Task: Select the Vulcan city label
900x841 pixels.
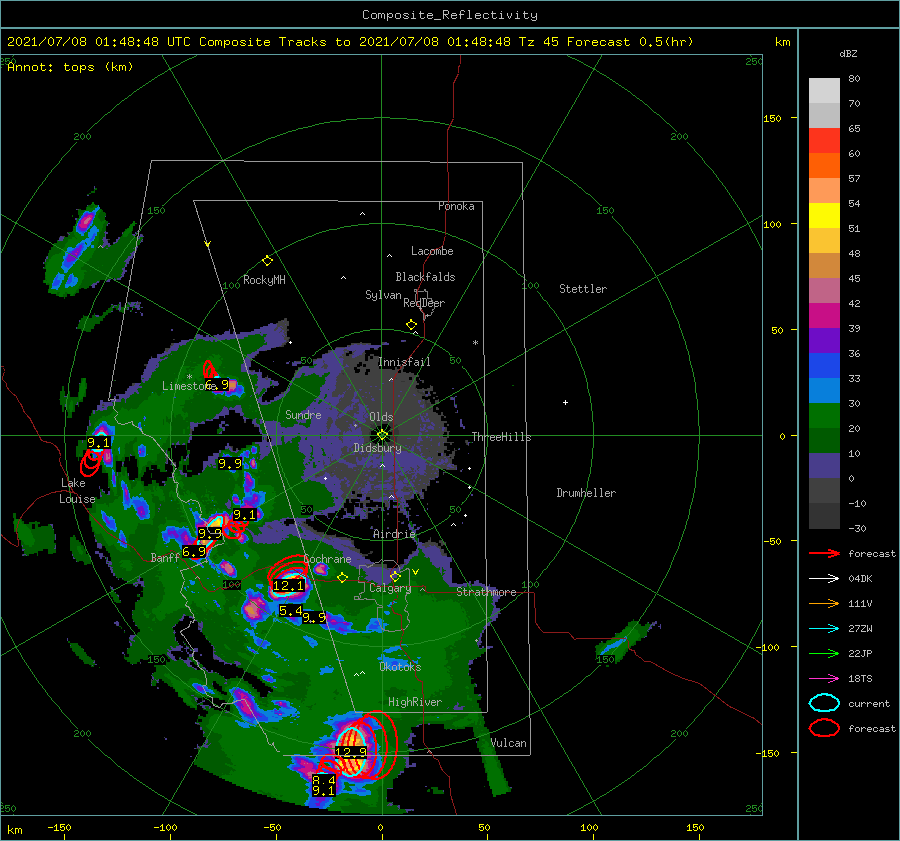Action: (509, 743)
